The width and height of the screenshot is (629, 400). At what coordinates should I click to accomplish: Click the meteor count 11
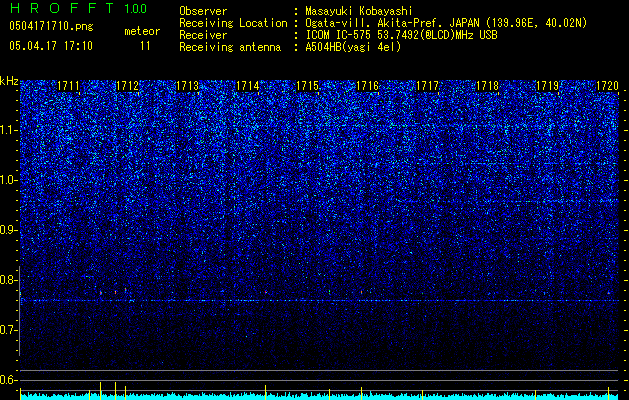tap(145, 46)
